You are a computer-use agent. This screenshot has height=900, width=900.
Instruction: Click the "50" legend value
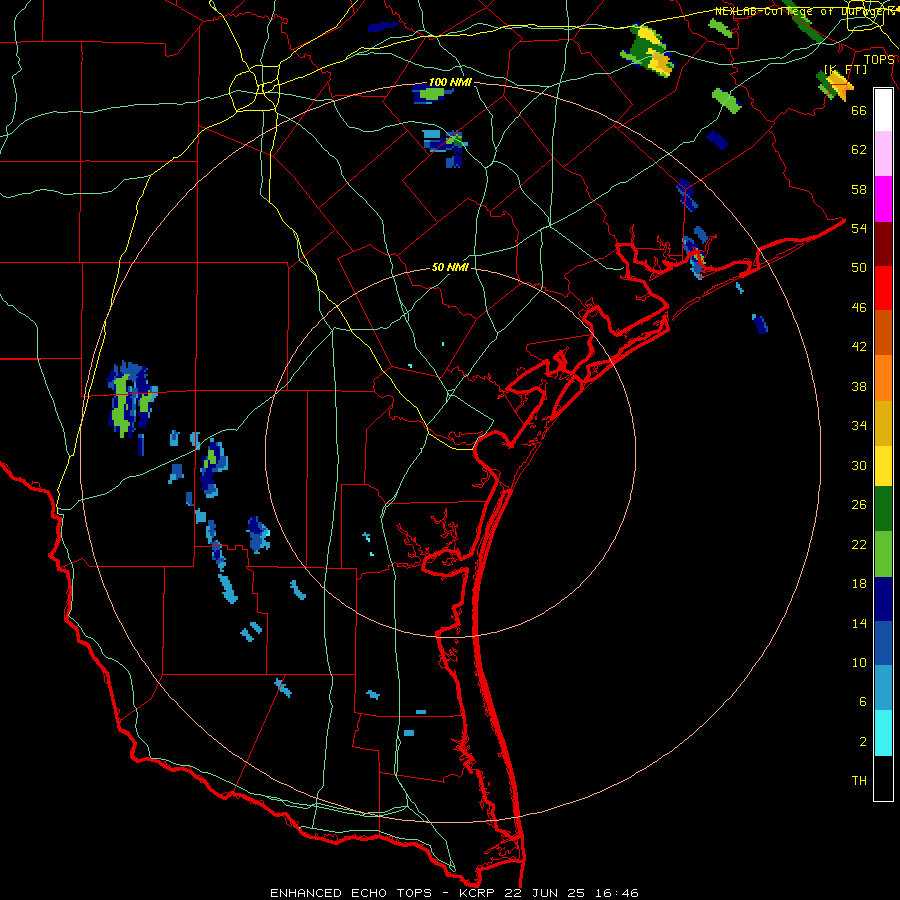click(859, 267)
